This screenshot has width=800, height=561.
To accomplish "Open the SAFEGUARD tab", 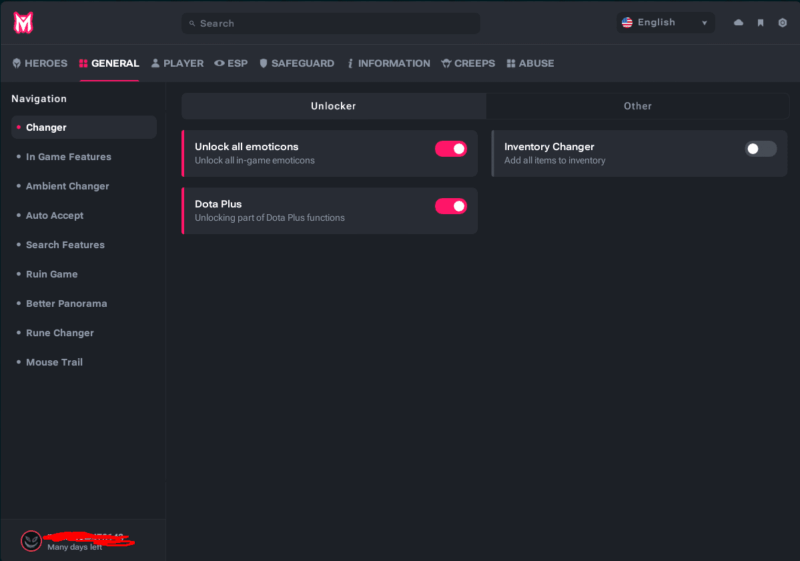I will click(x=297, y=63).
